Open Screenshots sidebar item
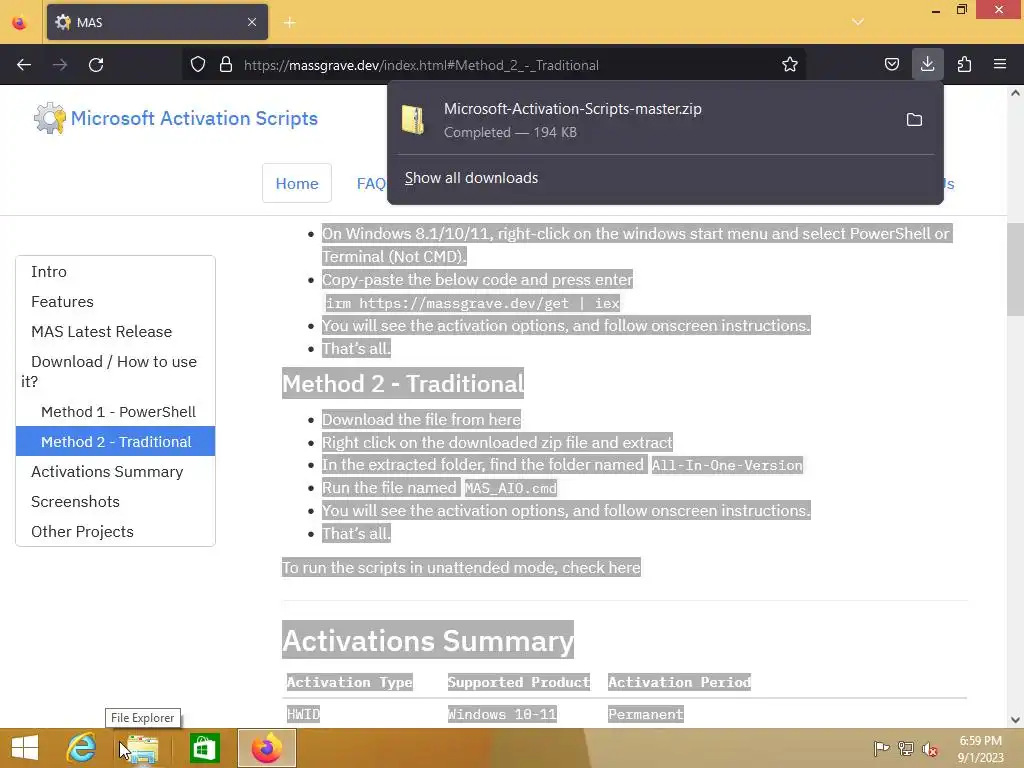1024x768 pixels. 75,502
